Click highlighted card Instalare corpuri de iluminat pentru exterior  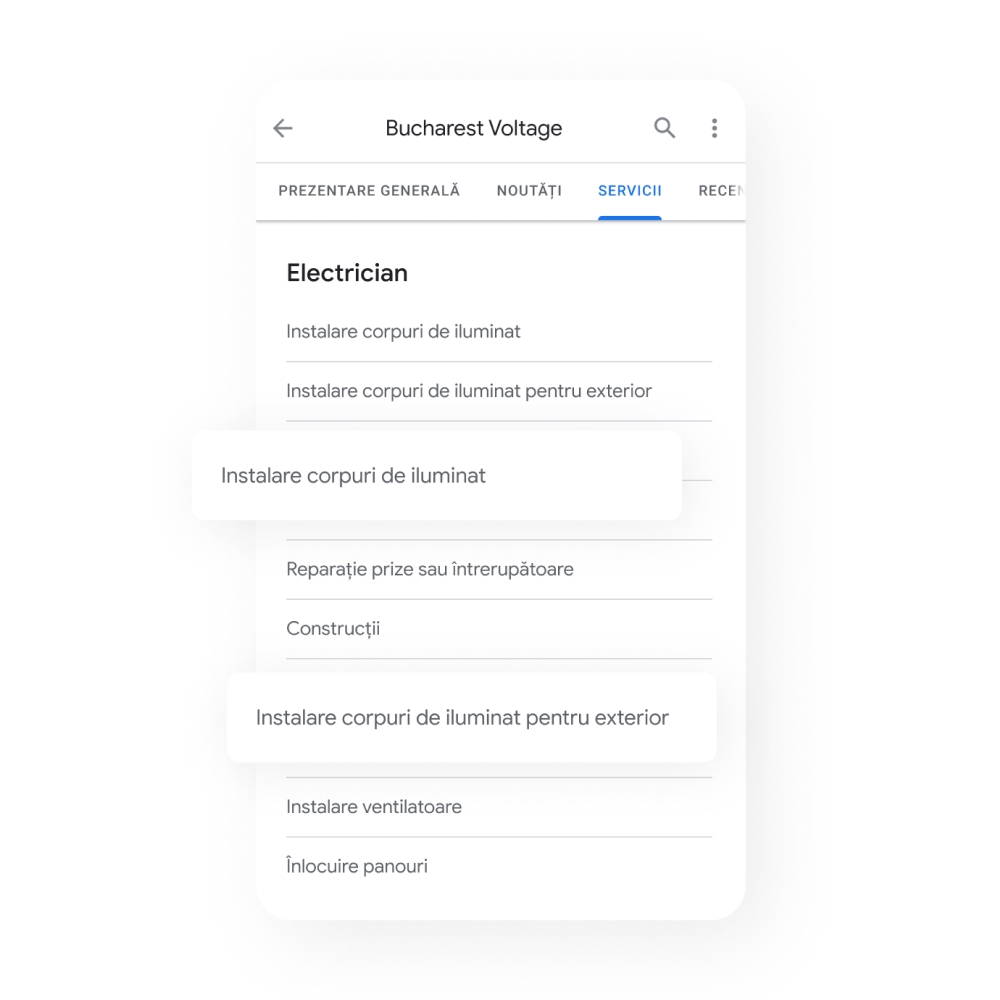(472, 717)
